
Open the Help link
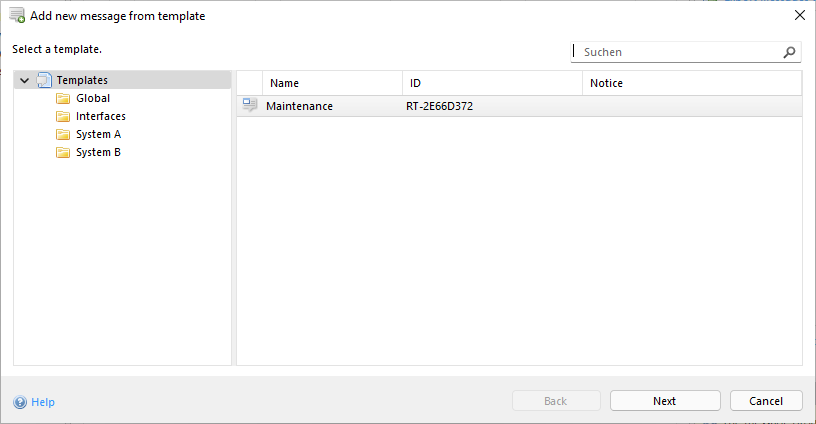coord(43,402)
